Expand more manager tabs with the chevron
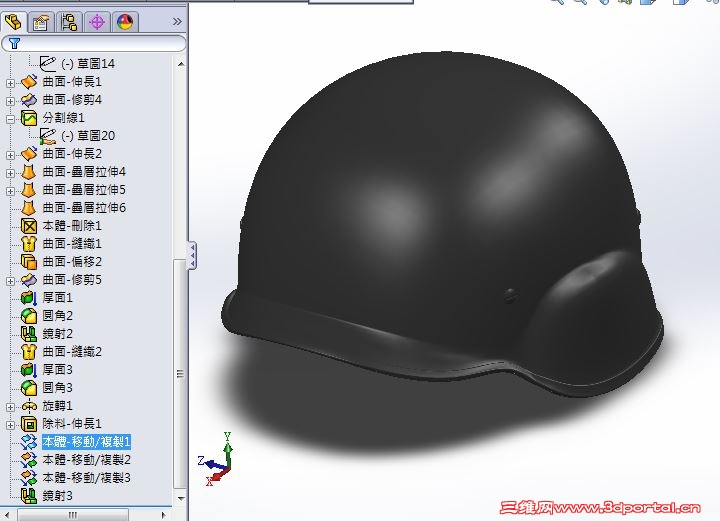This screenshot has width=720, height=521. point(177,22)
